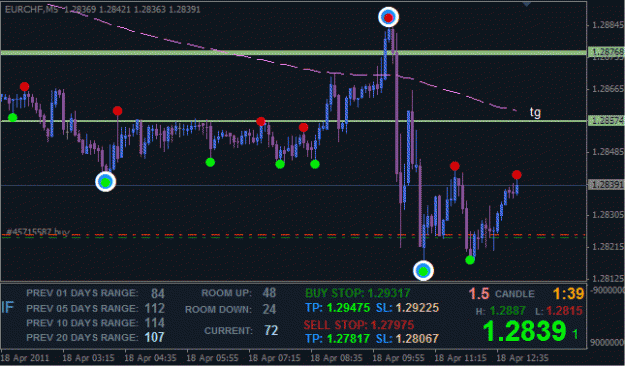
Task: Select the large green 1.2839 price
Action: pos(524,331)
